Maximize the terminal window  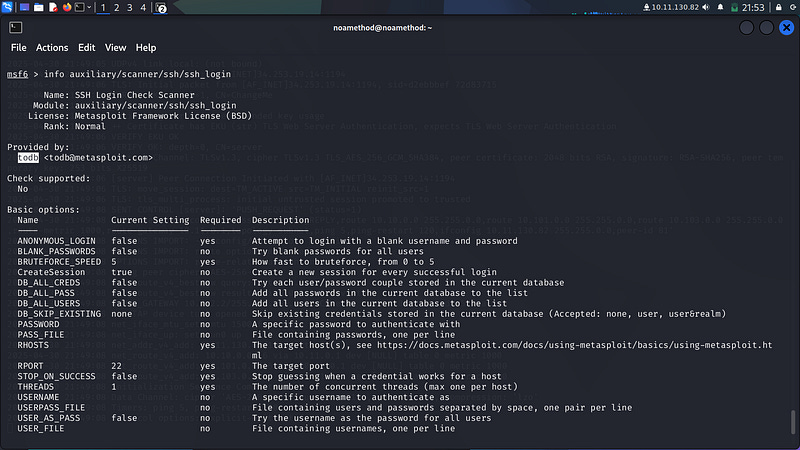pyautogui.click(x=766, y=28)
